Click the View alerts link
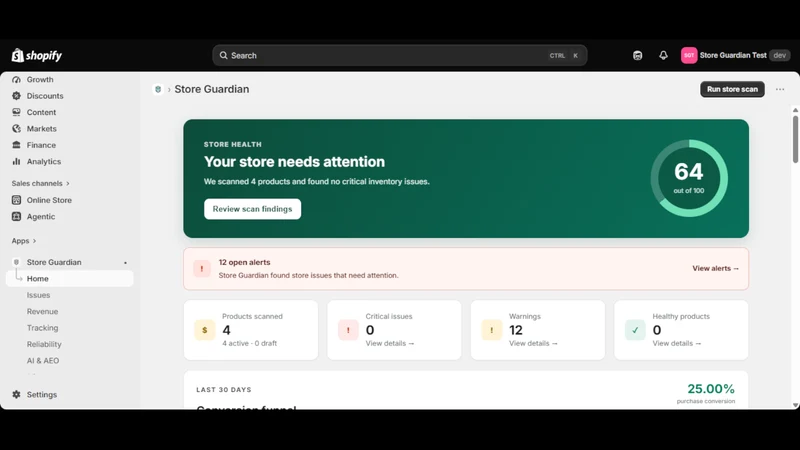 tap(715, 268)
